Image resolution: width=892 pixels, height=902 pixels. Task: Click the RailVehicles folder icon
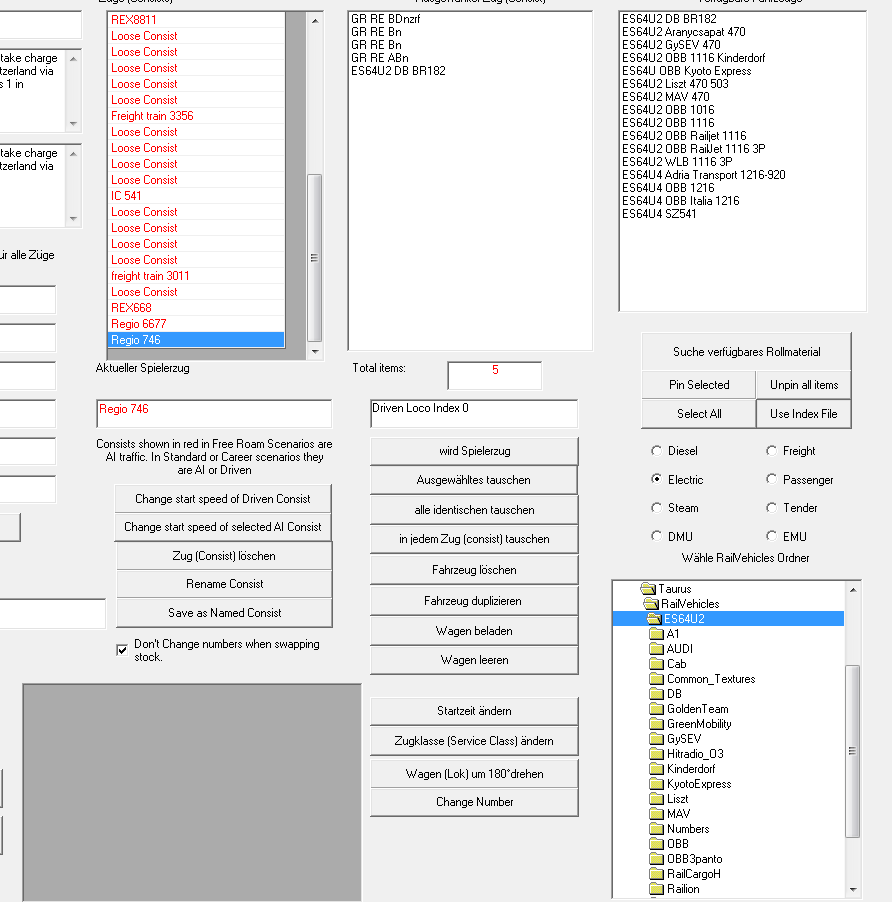click(651, 604)
